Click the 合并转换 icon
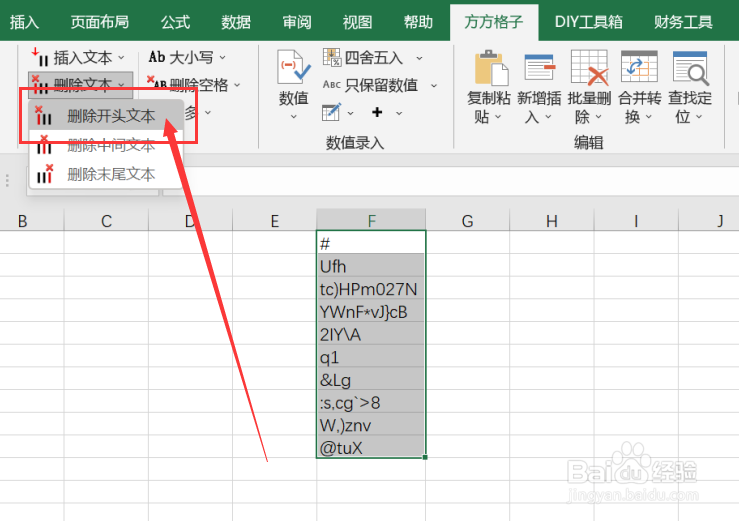Viewport: 739px width, 521px height. tap(639, 68)
